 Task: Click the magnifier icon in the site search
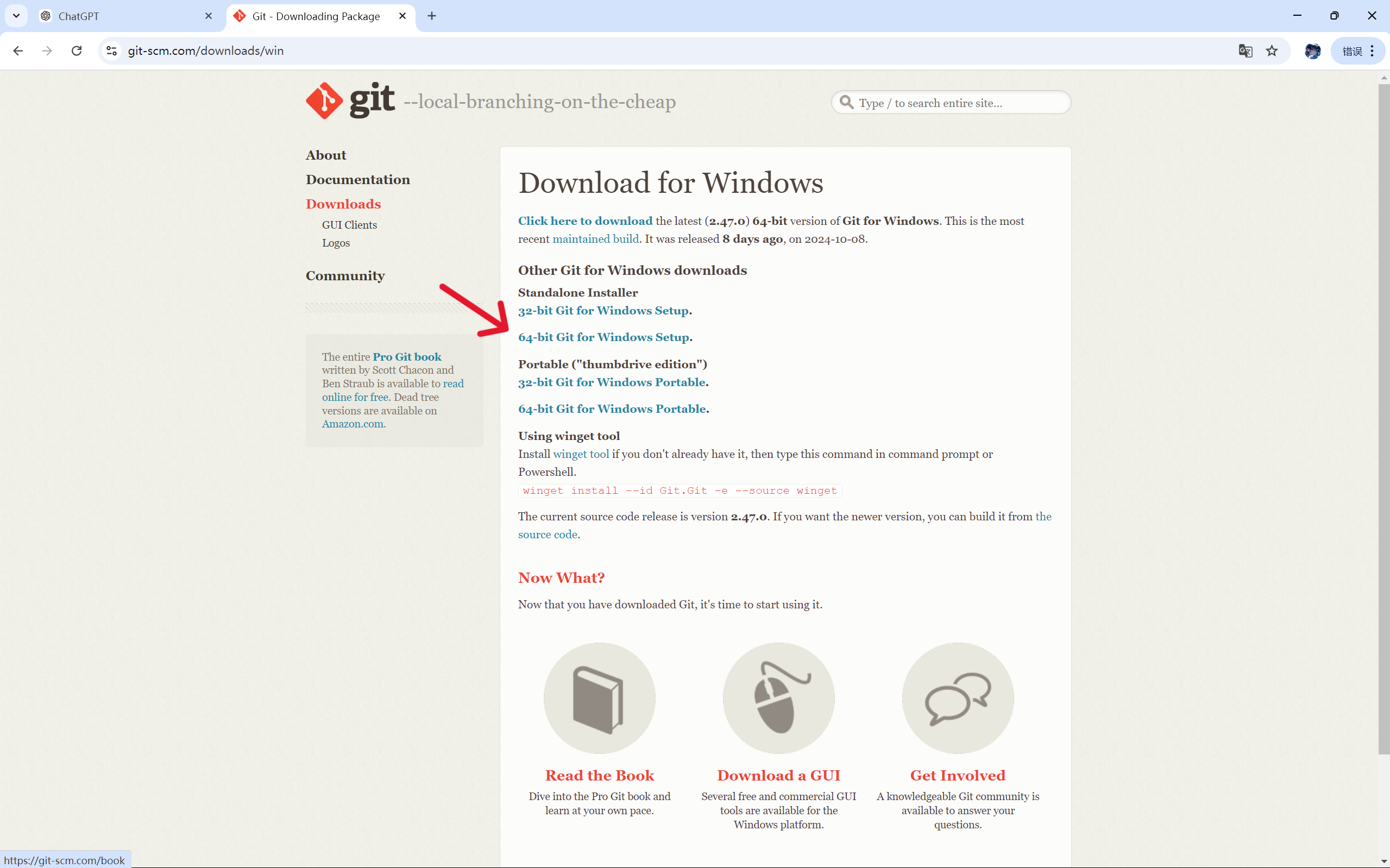846,102
